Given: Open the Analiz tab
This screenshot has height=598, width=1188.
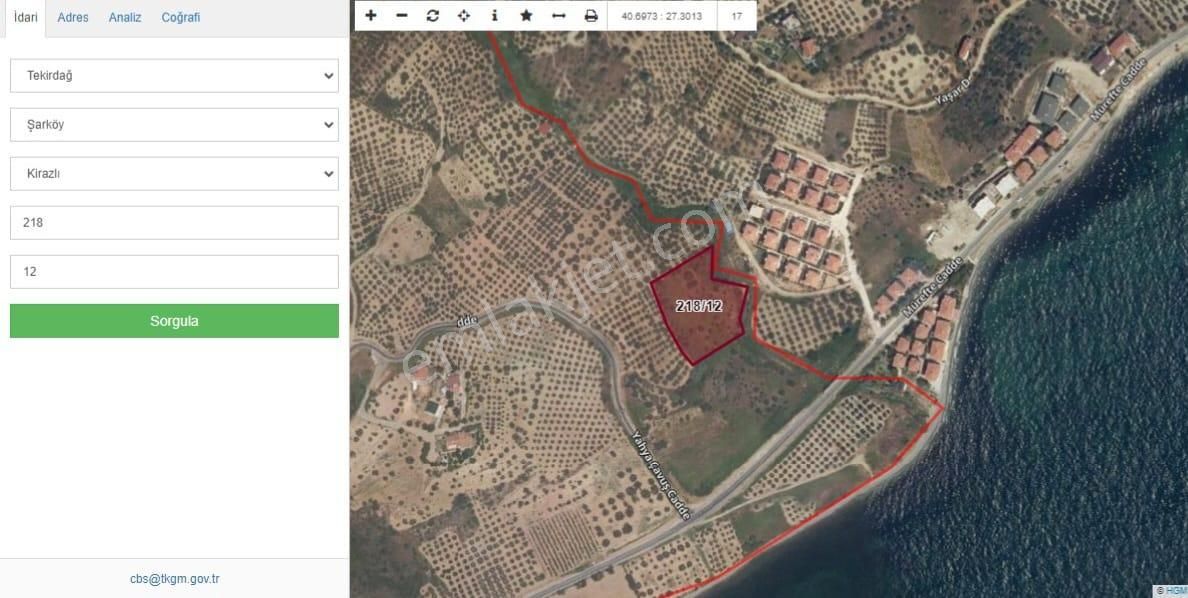Looking at the screenshot, I should pos(124,17).
